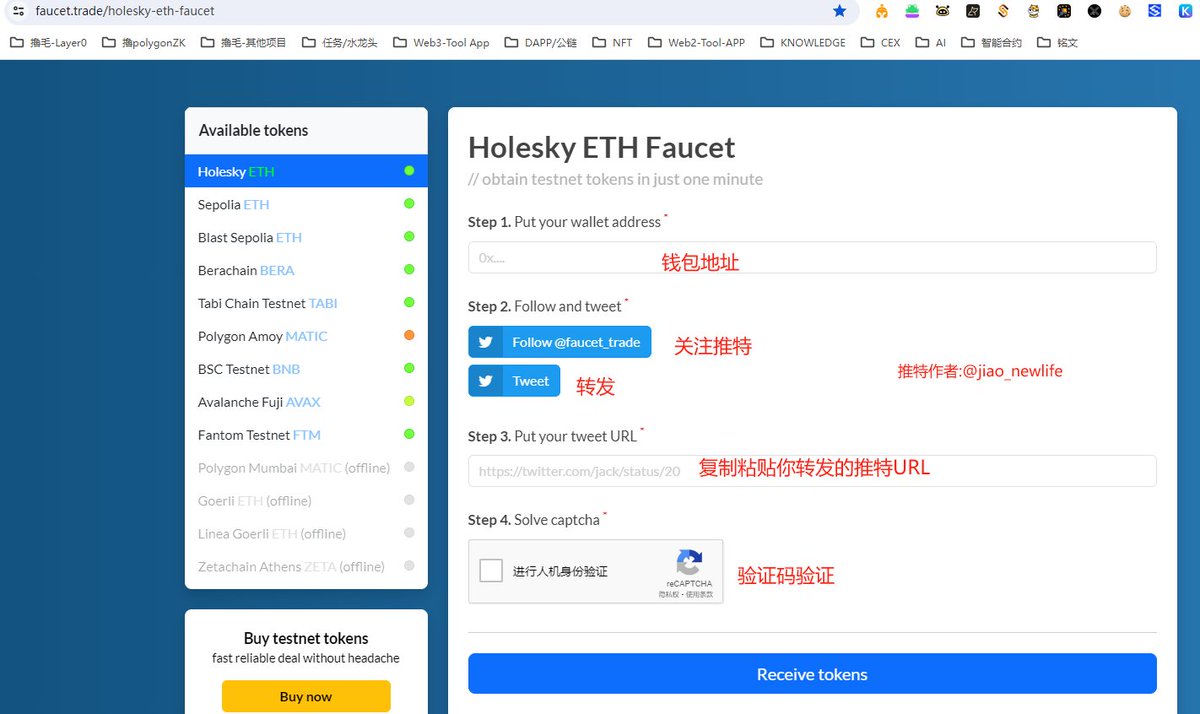Image resolution: width=1200 pixels, height=714 pixels.
Task: Open the AI bookmark folder
Action: point(931,43)
